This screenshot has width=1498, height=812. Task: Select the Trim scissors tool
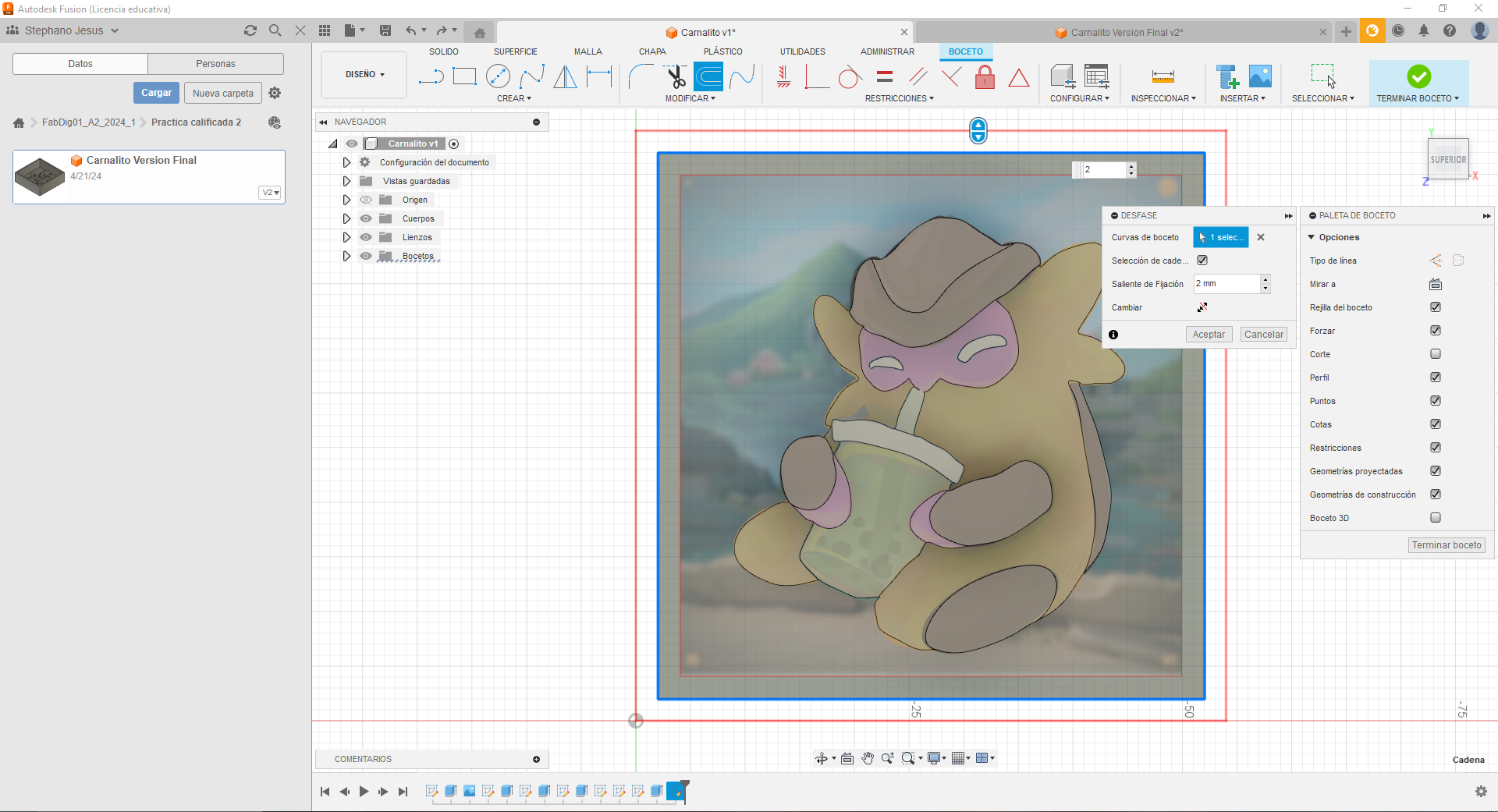675,76
